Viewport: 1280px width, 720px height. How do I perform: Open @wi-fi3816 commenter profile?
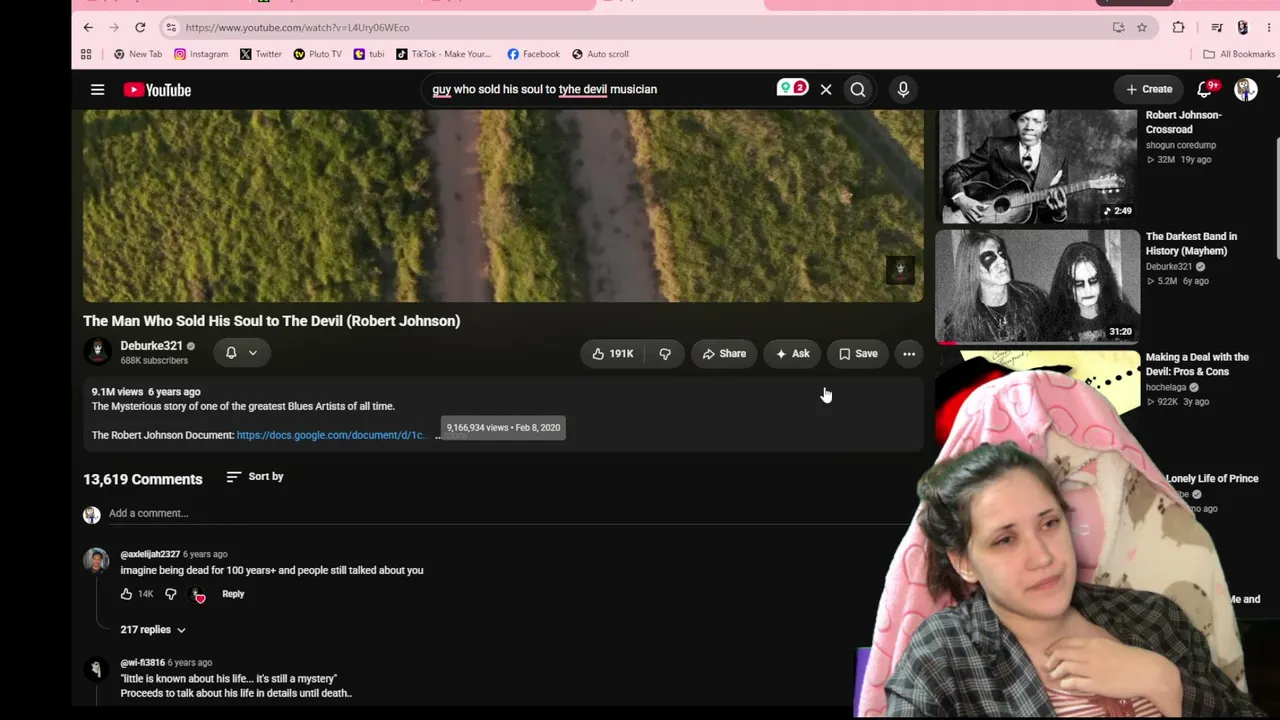(x=96, y=669)
